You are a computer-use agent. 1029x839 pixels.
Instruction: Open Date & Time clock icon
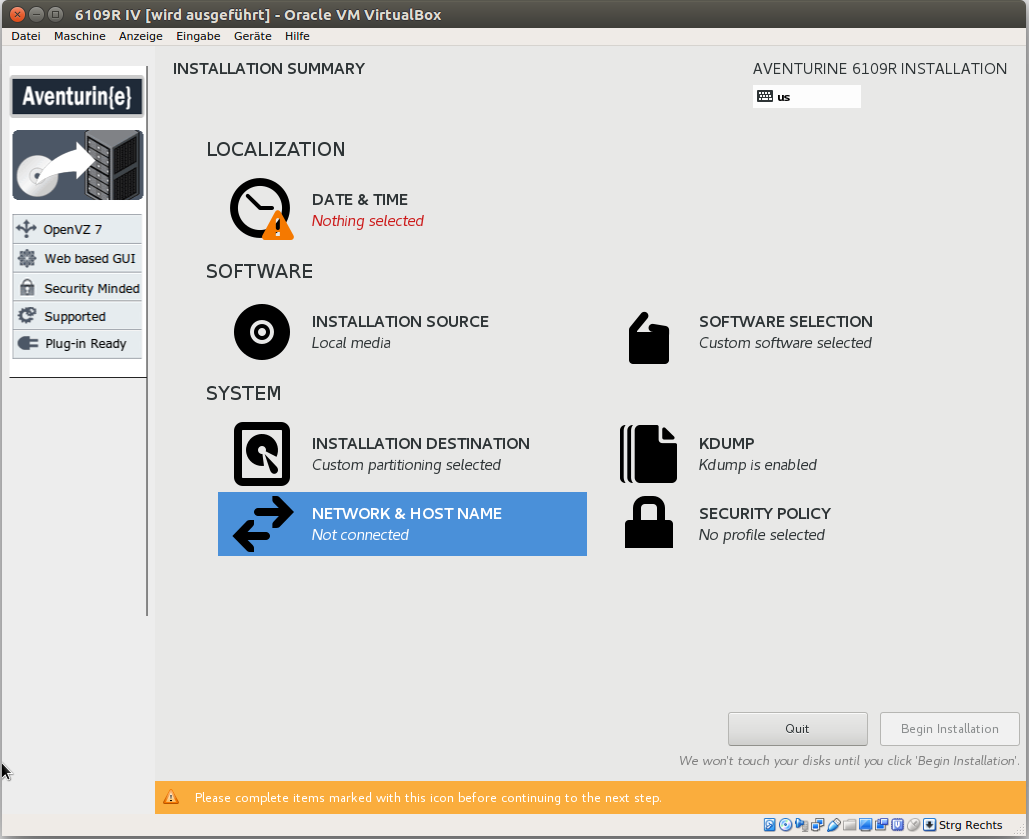(x=261, y=209)
